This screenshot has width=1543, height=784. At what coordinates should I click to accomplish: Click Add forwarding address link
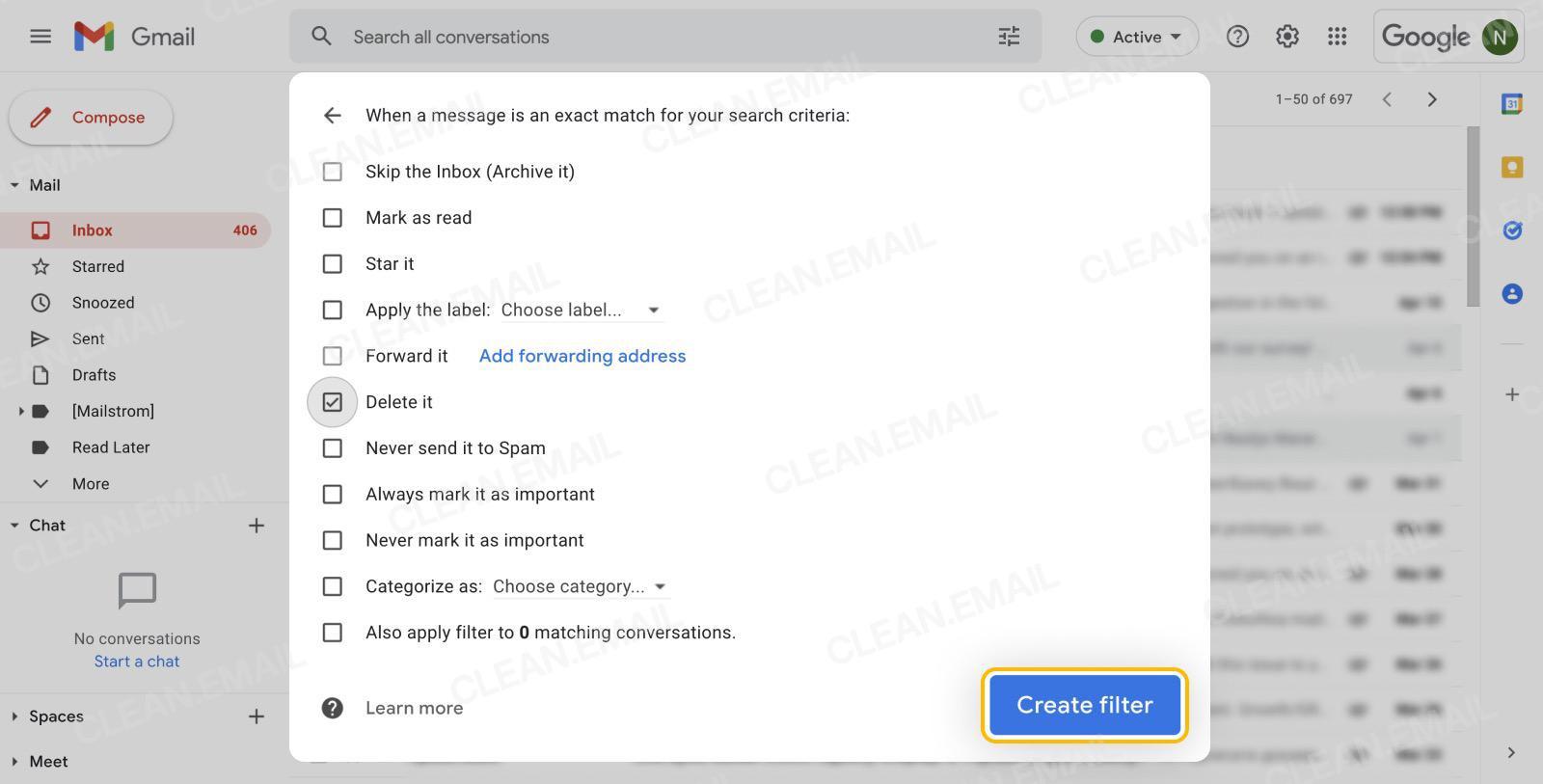tap(582, 356)
